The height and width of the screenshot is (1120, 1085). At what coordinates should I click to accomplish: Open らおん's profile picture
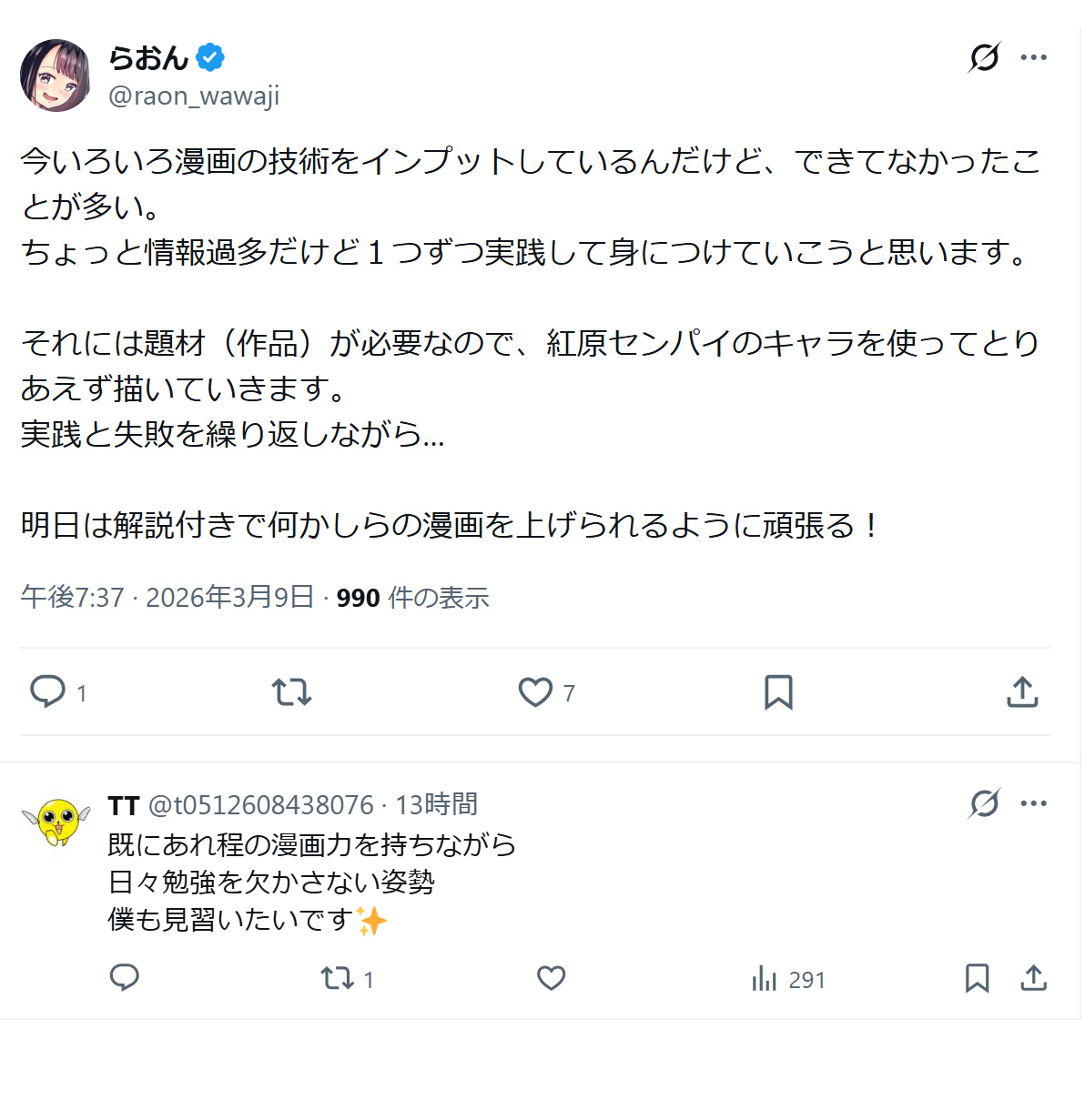pyautogui.click(x=56, y=76)
